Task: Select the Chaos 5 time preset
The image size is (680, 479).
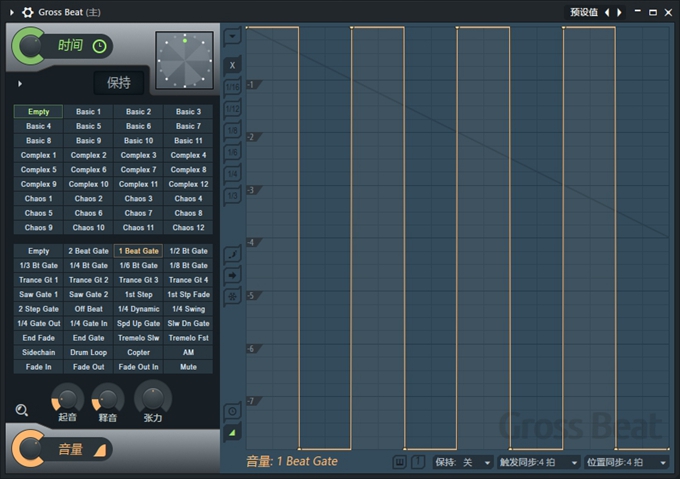Action: pos(39,213)
